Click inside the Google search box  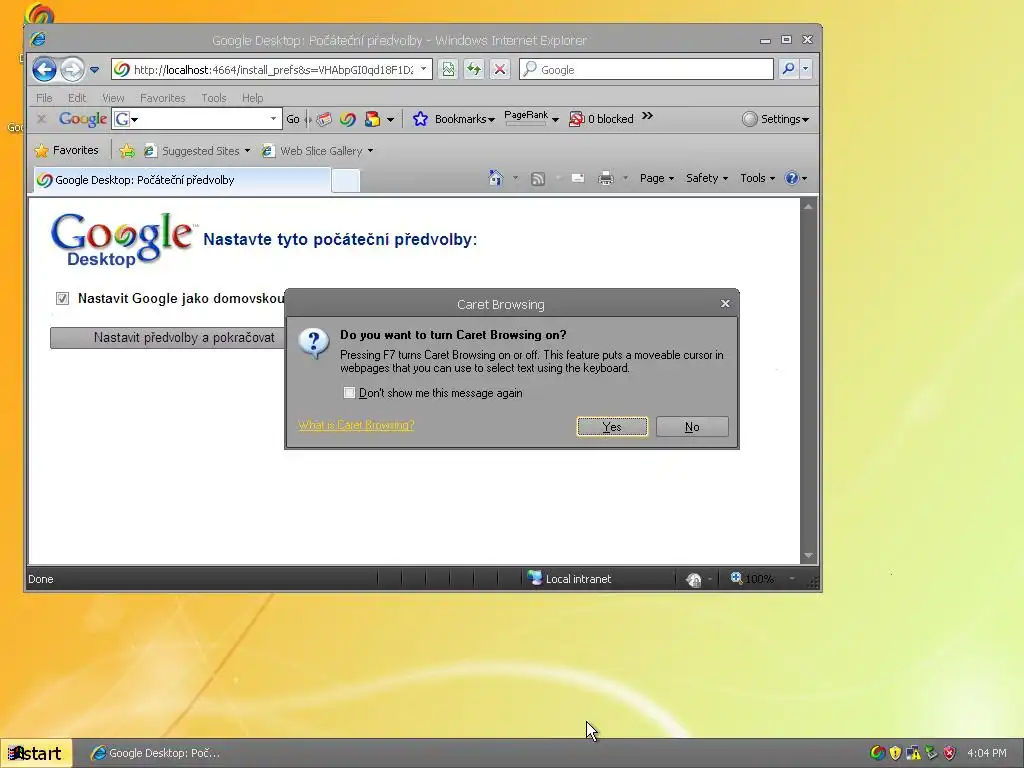647,69
